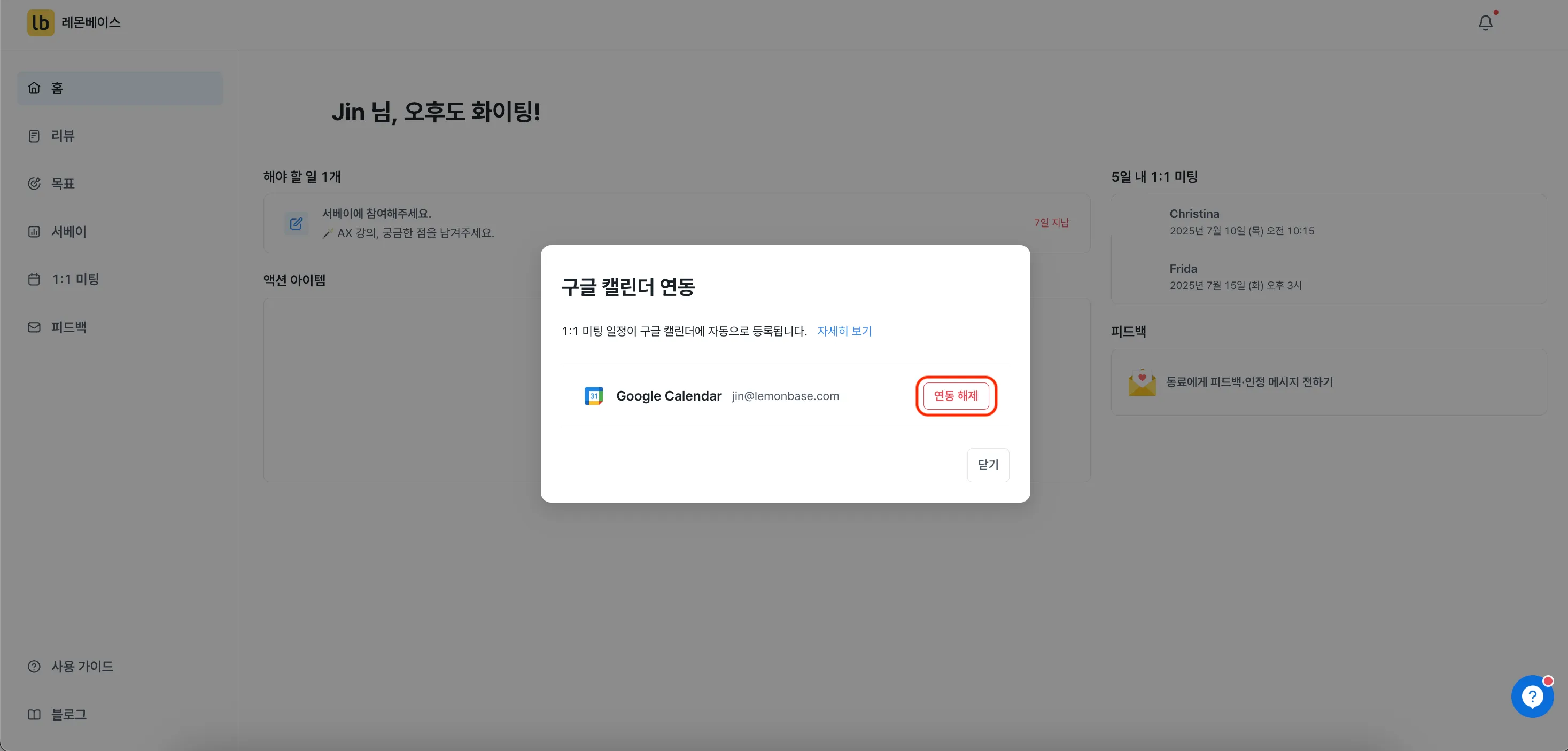Close the modal with the 닫기 button
1568x751 pixels.
coord(988,465)
